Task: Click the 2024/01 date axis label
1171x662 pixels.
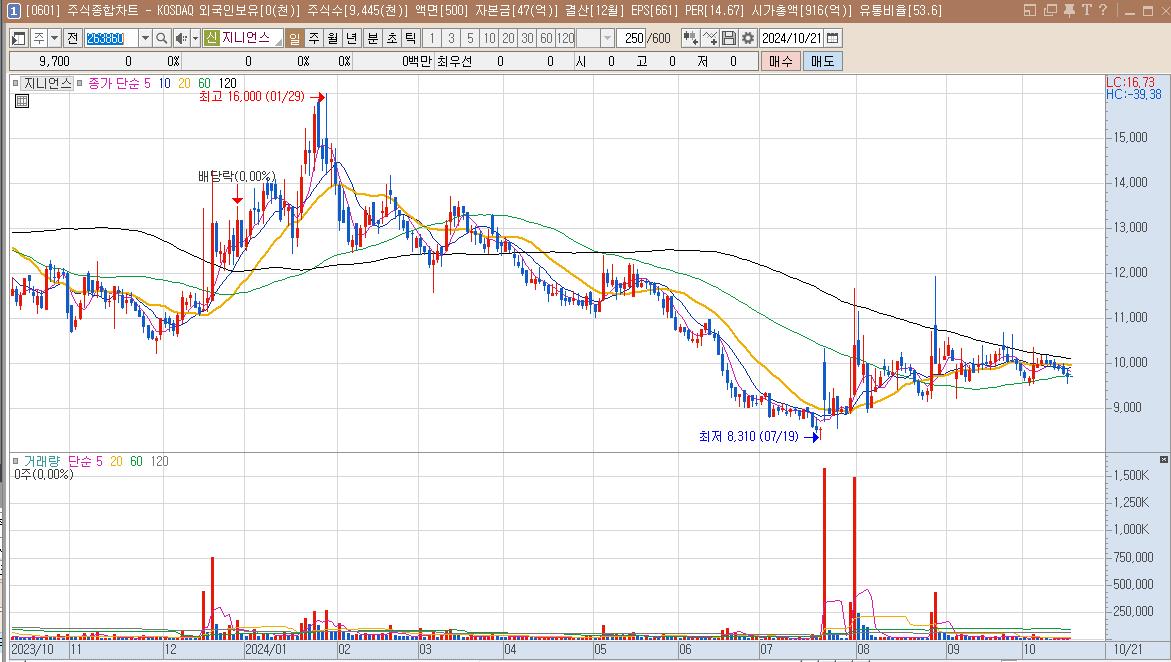Action: (x=265, y=649)
